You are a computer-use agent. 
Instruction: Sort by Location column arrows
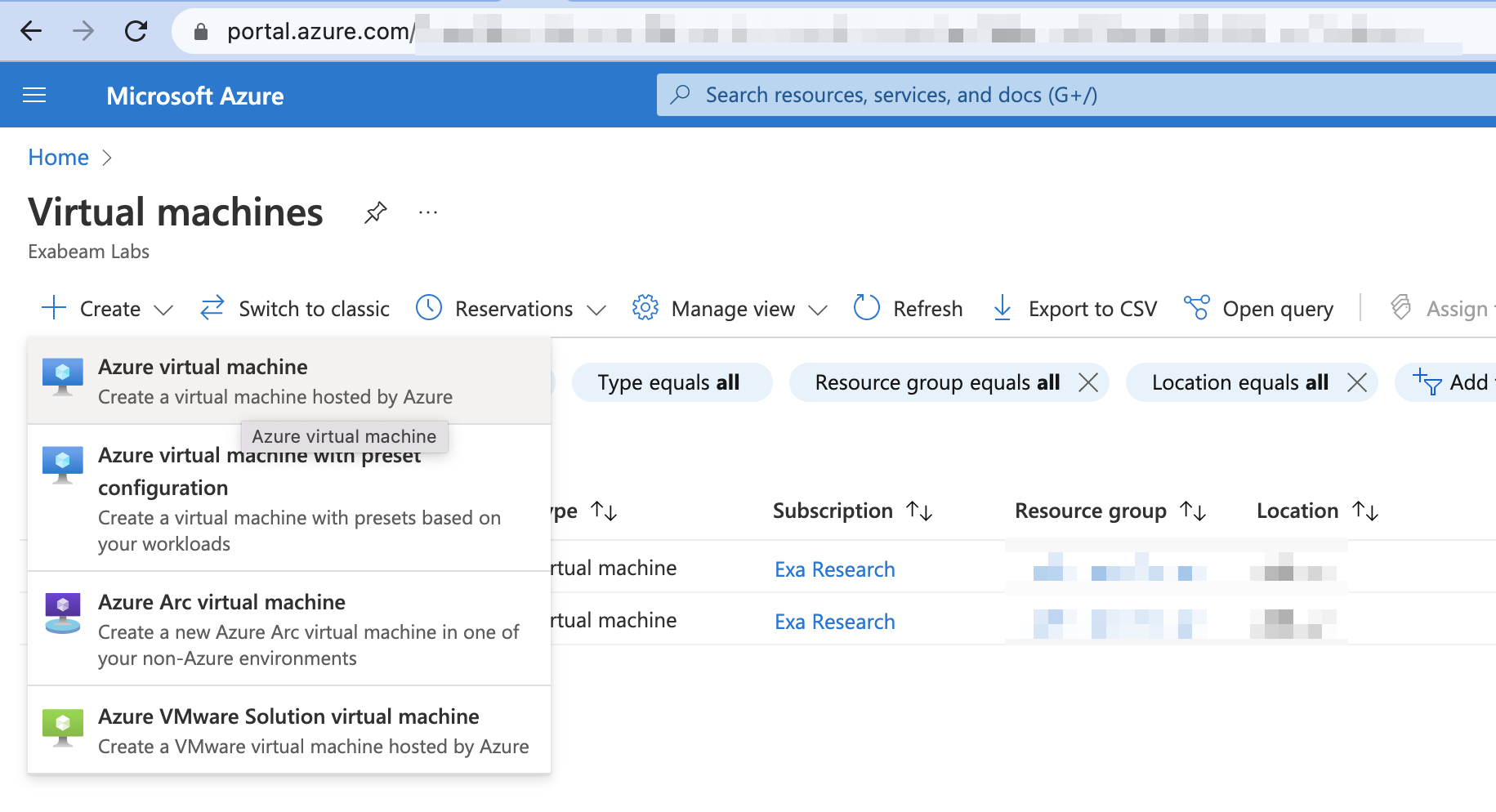[x=1365, y=511]
